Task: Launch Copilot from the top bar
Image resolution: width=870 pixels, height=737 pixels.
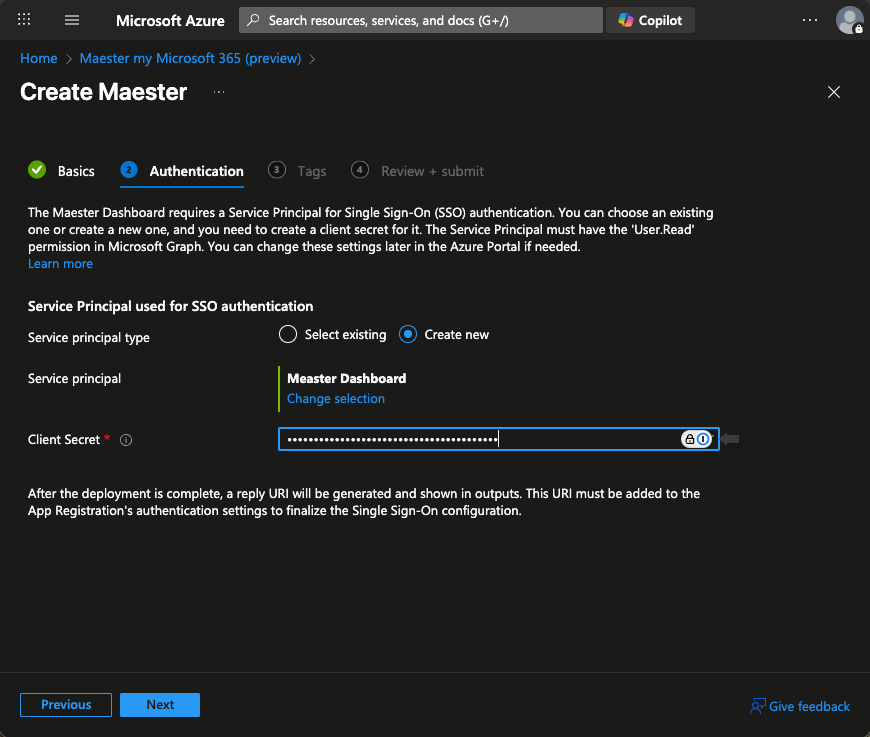Action: tap(650, 20)
